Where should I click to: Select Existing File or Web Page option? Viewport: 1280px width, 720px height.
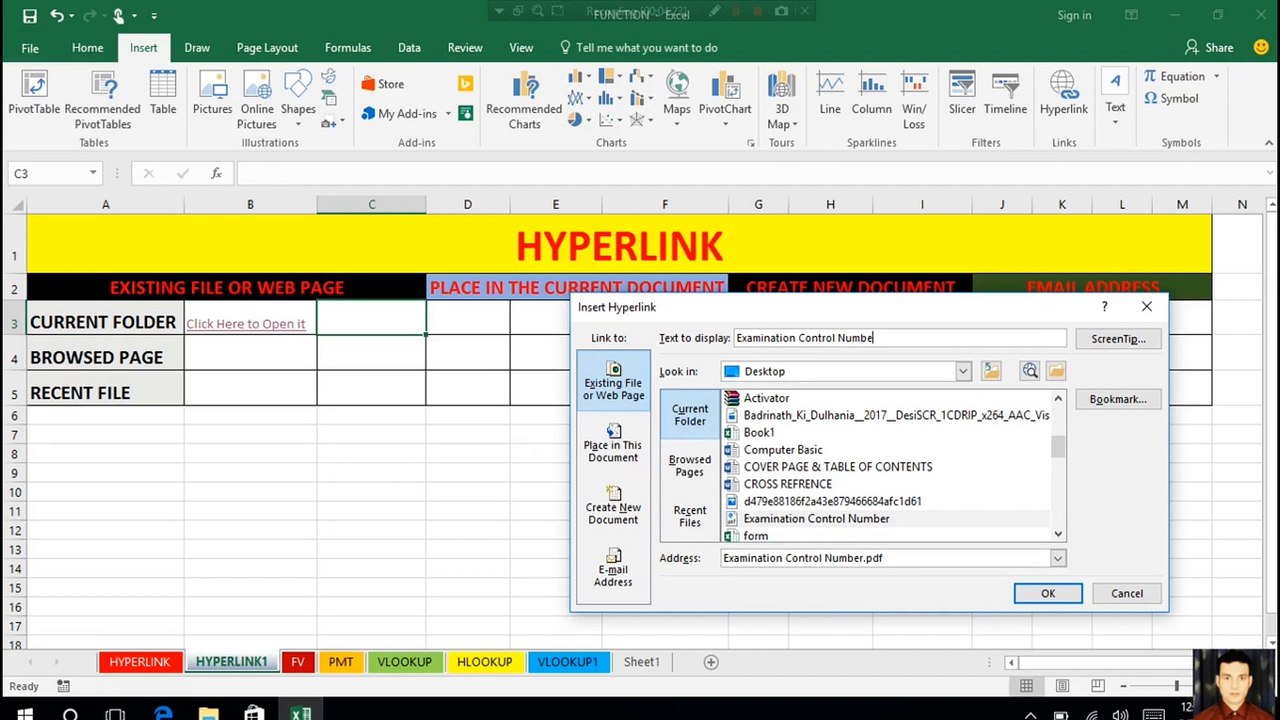pos(613,382)
